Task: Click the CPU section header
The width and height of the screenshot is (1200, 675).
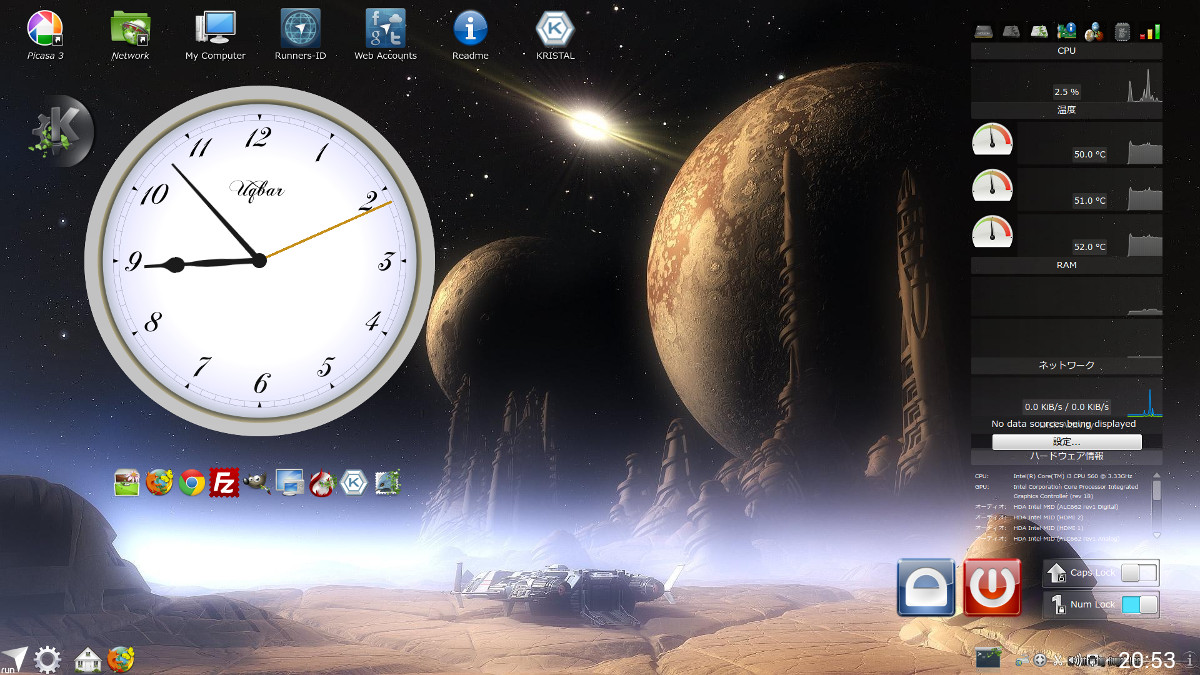Action: point(1066,50)
